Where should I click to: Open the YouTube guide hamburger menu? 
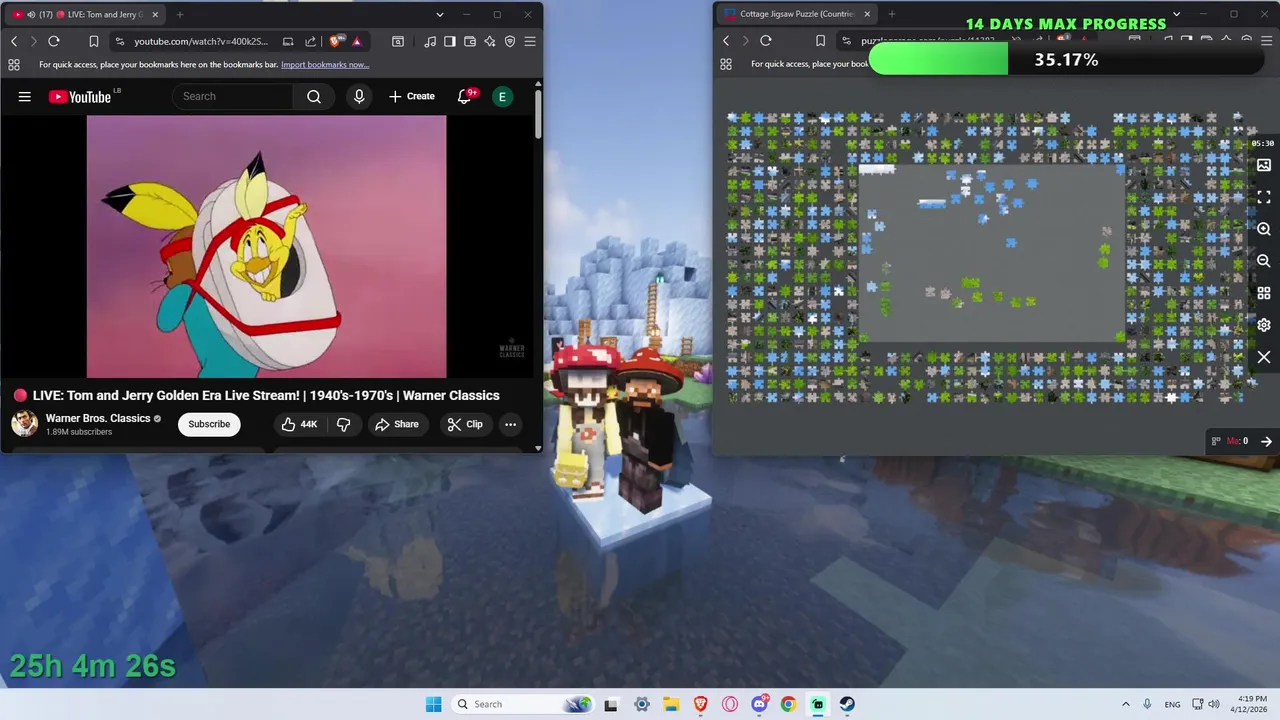25,97
